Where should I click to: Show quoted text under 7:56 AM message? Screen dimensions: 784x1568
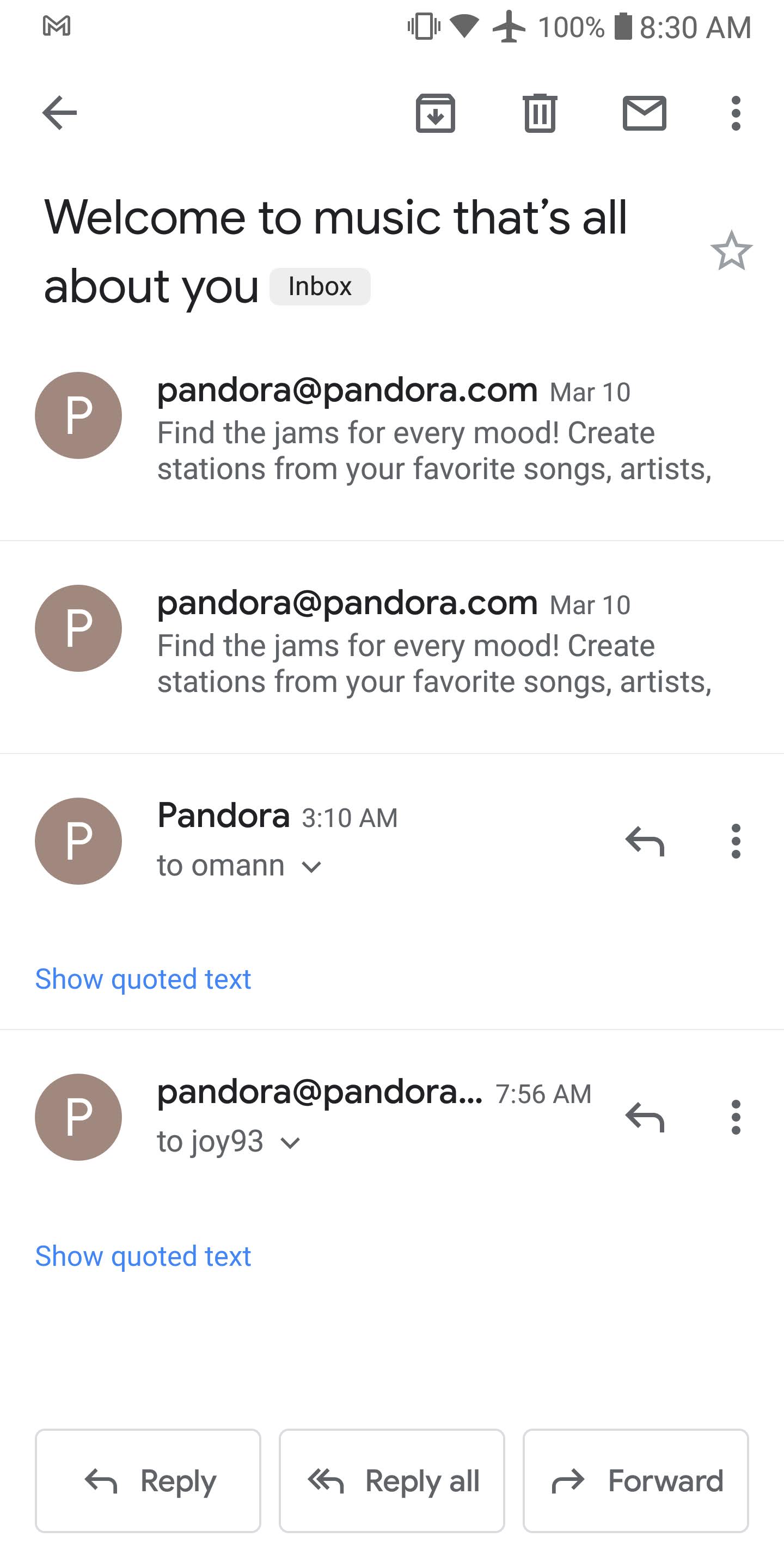click(x=143, y=1257)
